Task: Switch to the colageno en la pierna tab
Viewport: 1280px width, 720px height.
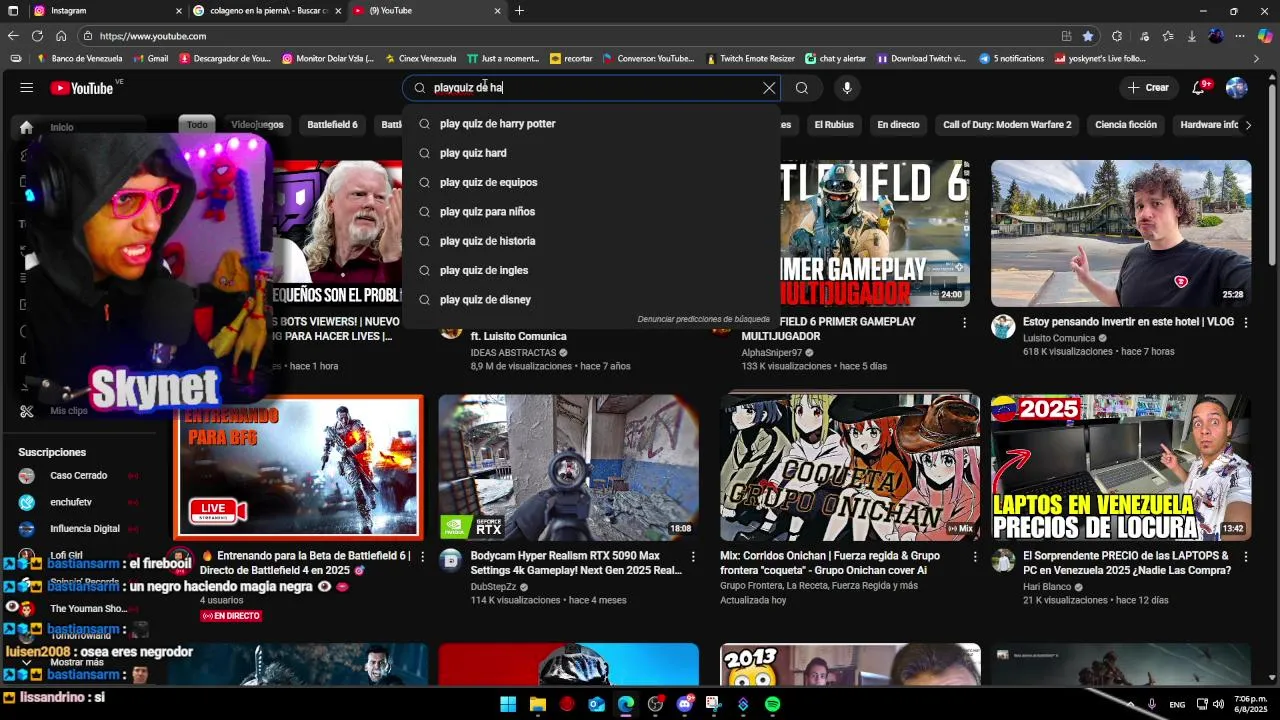Action: coord(267,11)
